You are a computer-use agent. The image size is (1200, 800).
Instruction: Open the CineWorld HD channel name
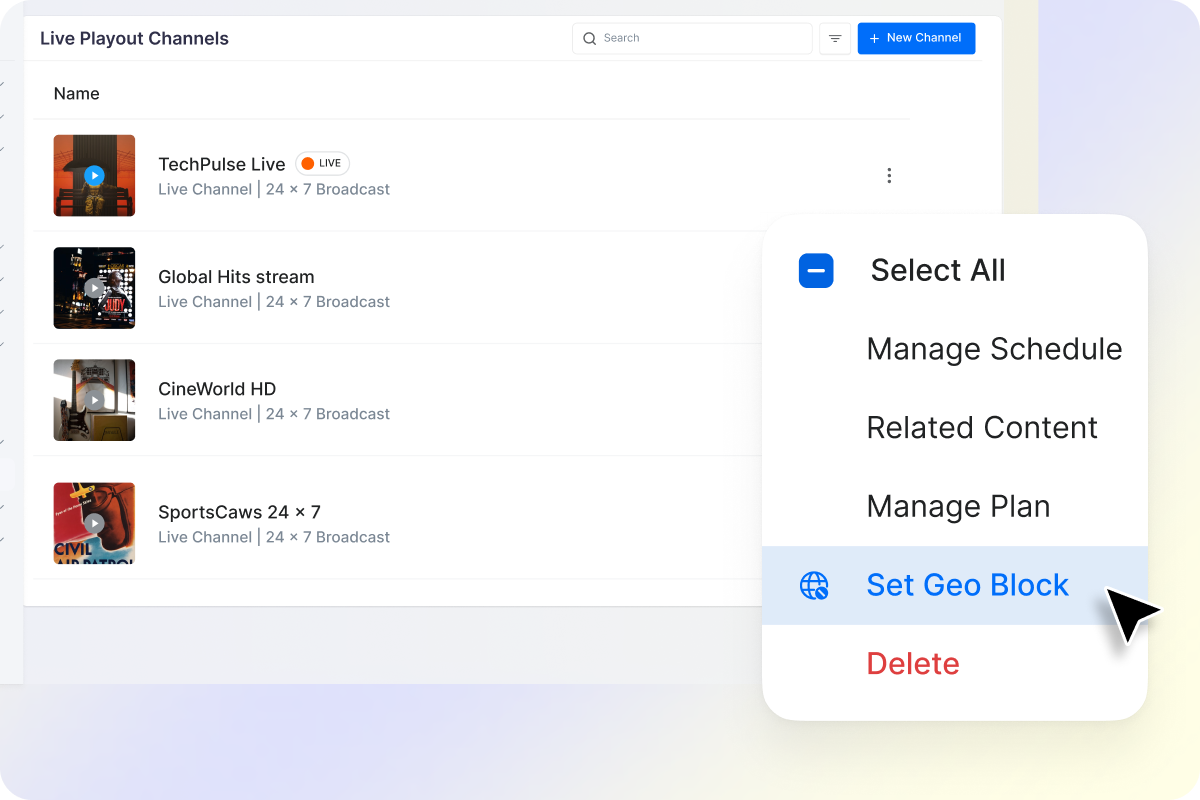[x=217, y=389]
